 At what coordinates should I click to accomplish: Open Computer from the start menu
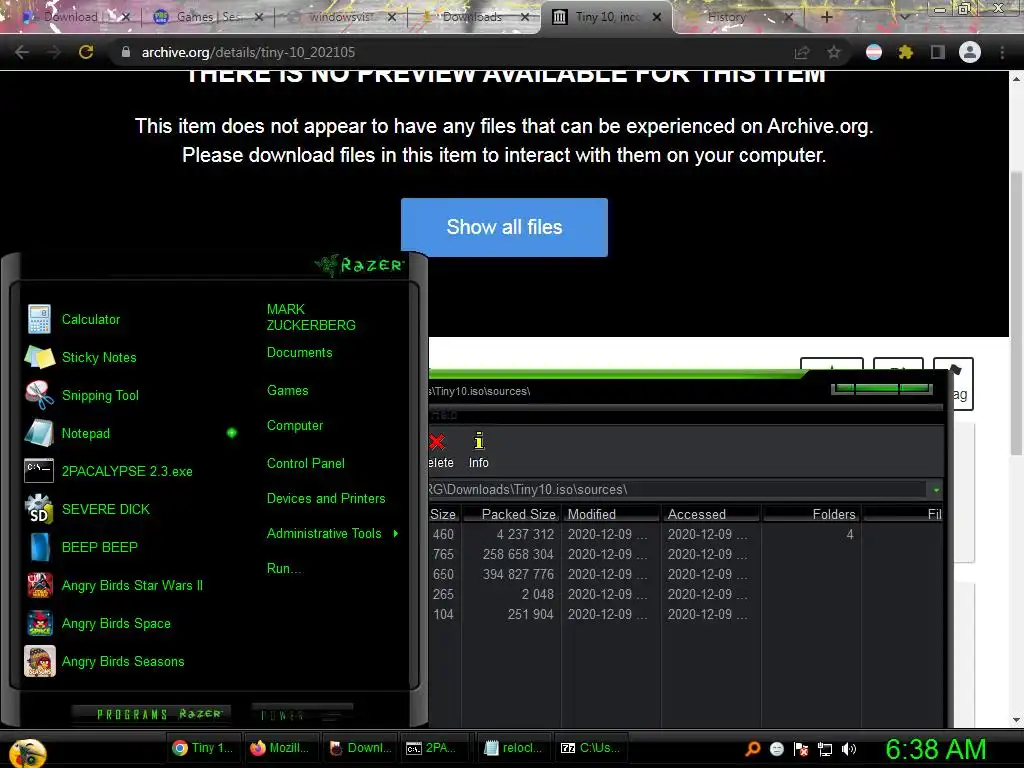pos(295,426)
